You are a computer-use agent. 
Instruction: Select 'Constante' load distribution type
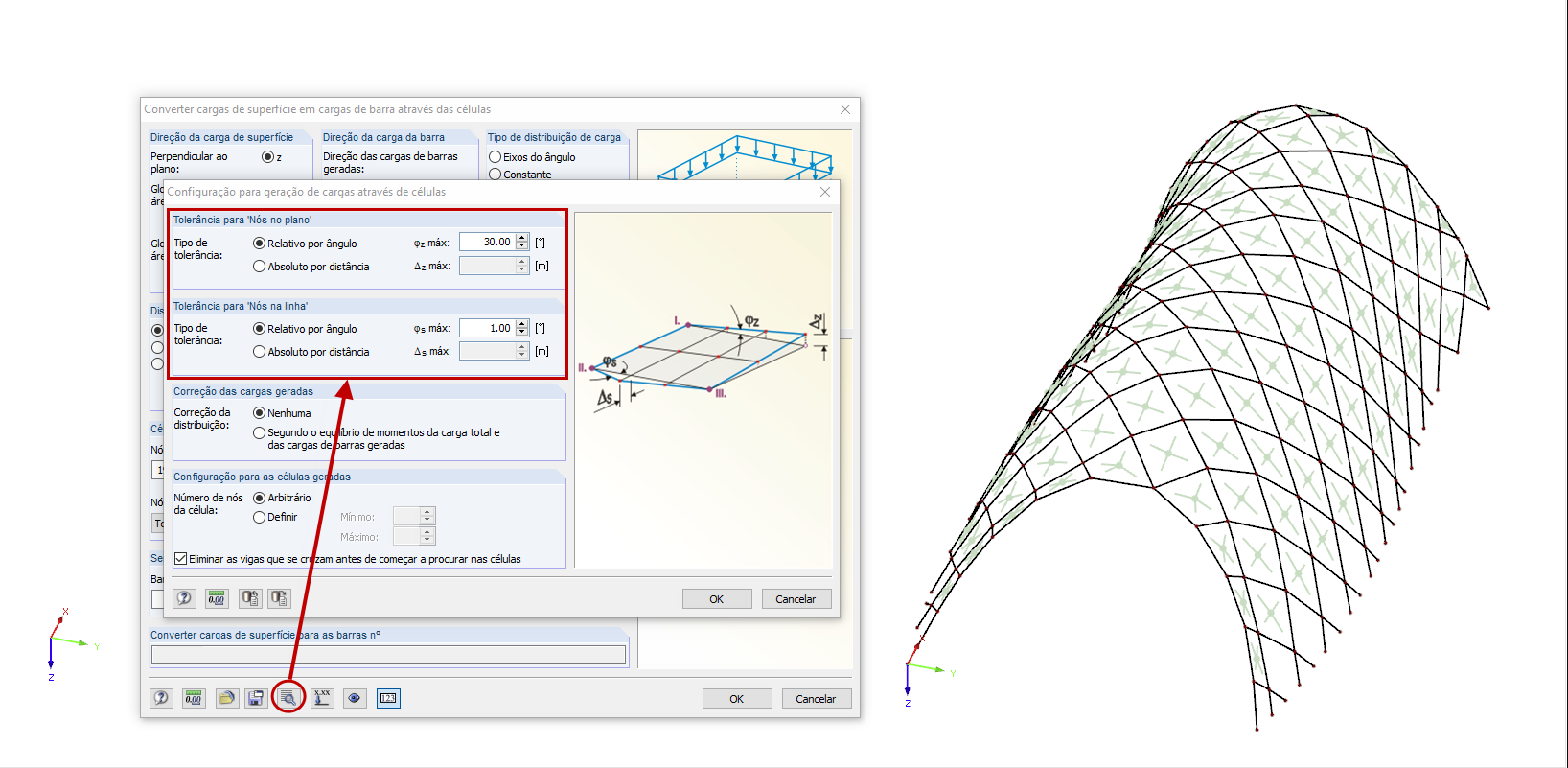pos(495,175)
